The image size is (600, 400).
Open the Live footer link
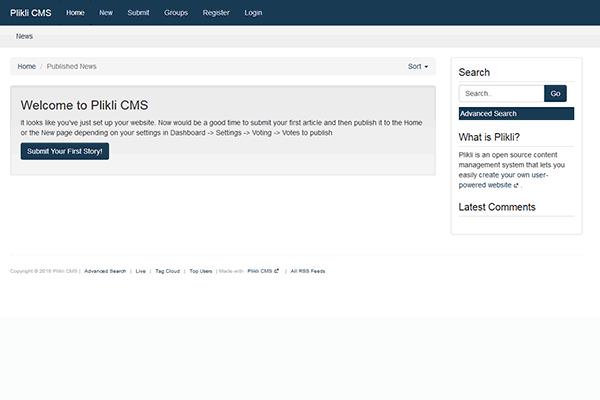pos(140,271)
